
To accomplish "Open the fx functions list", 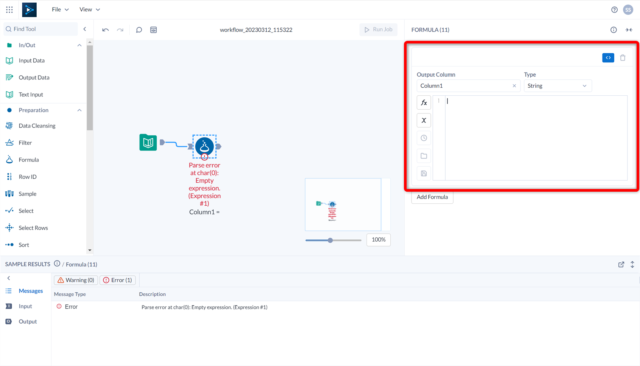I will 424,103.
